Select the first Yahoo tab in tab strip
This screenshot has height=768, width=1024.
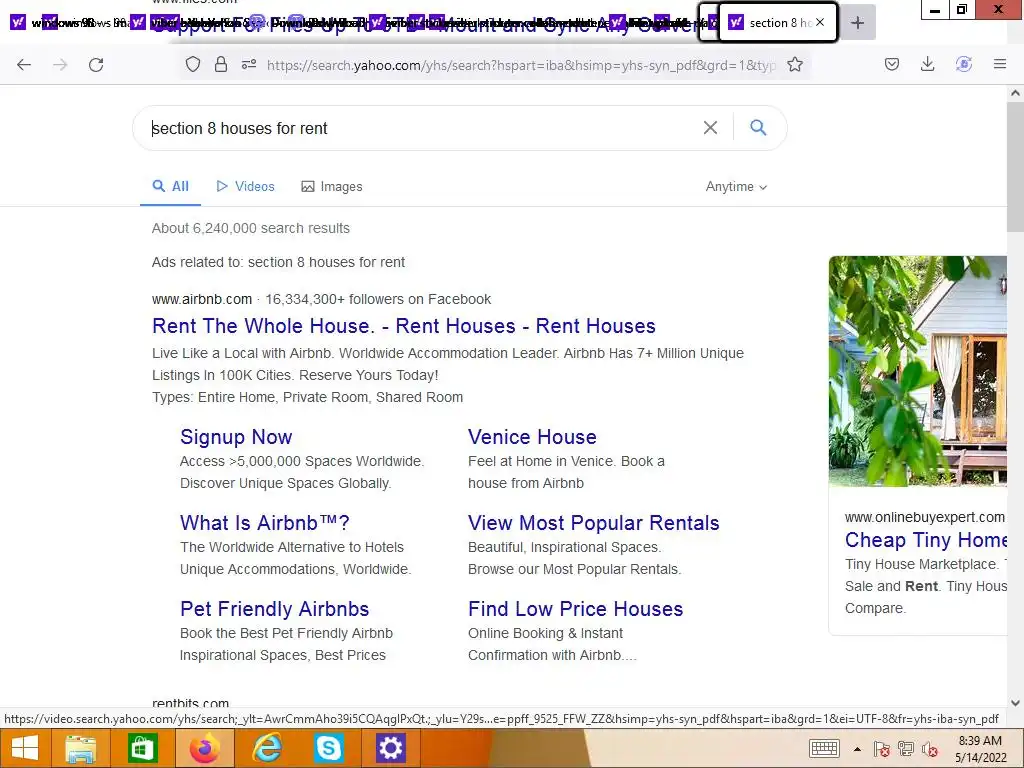18,23
